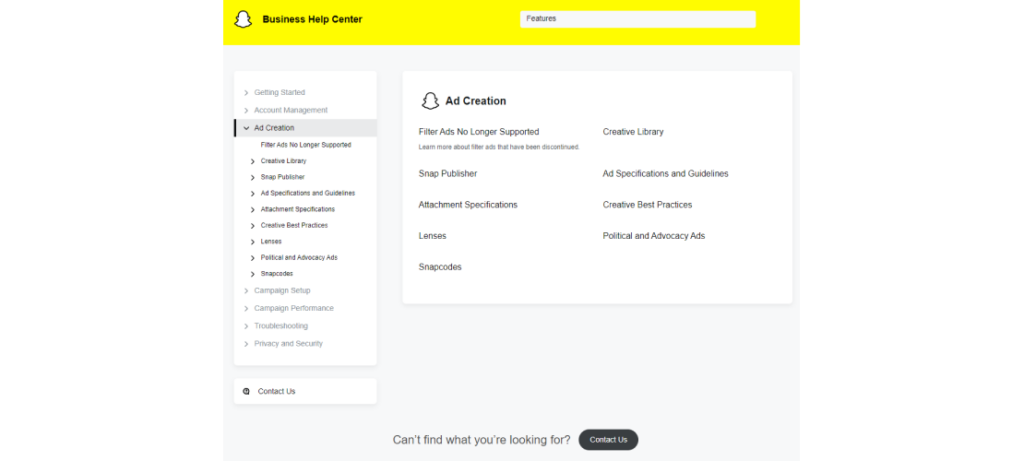
Task: Open Campaign Setup in sidebar
Action: 282,291
